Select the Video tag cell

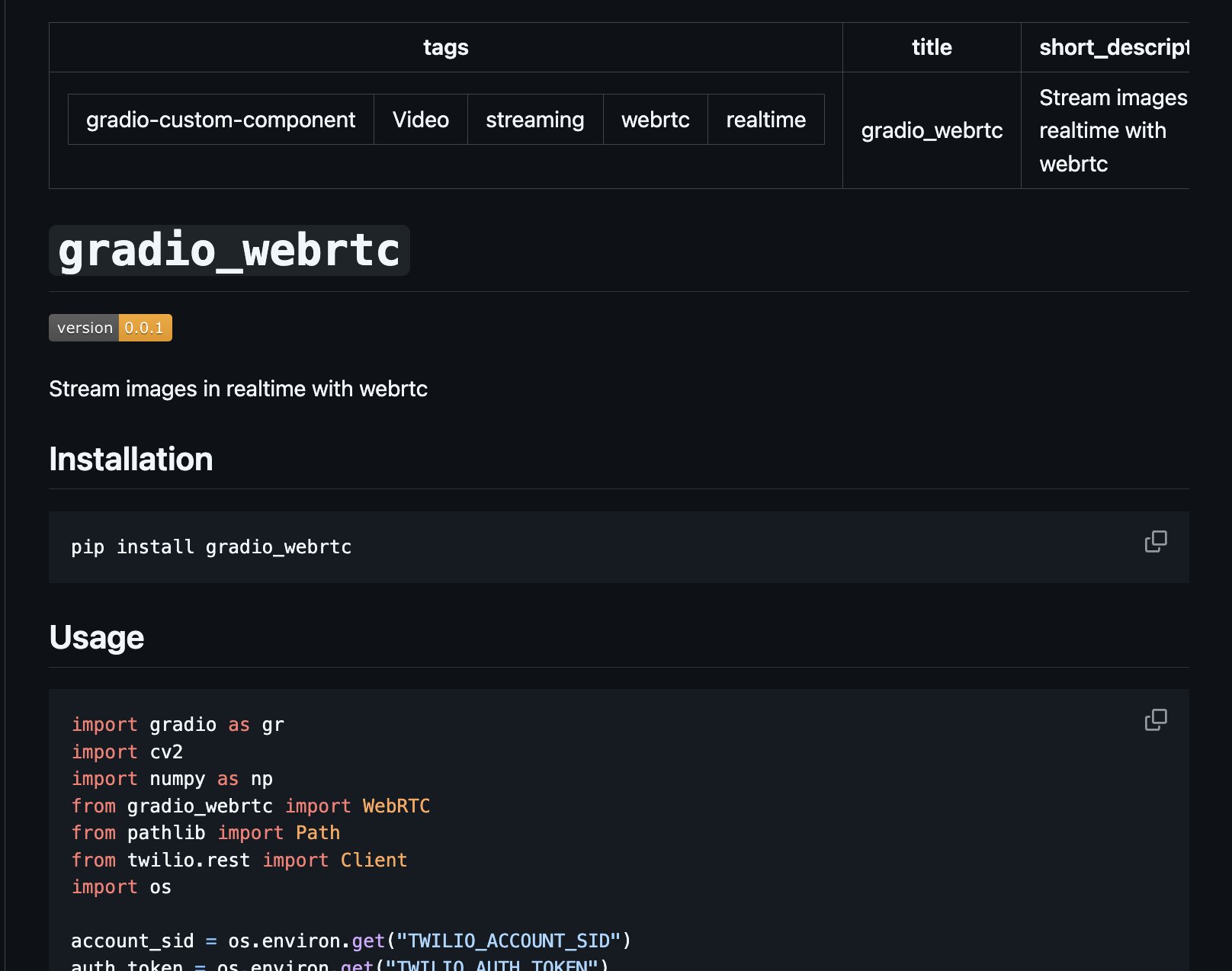(421, 120)
